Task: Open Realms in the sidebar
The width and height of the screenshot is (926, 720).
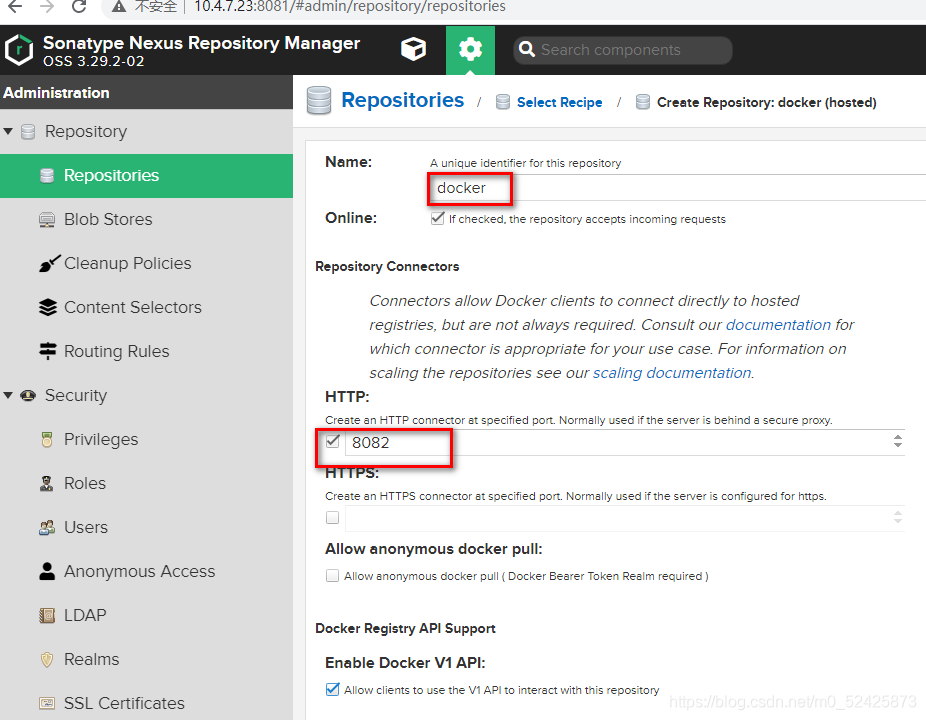Action: point(146,659)
